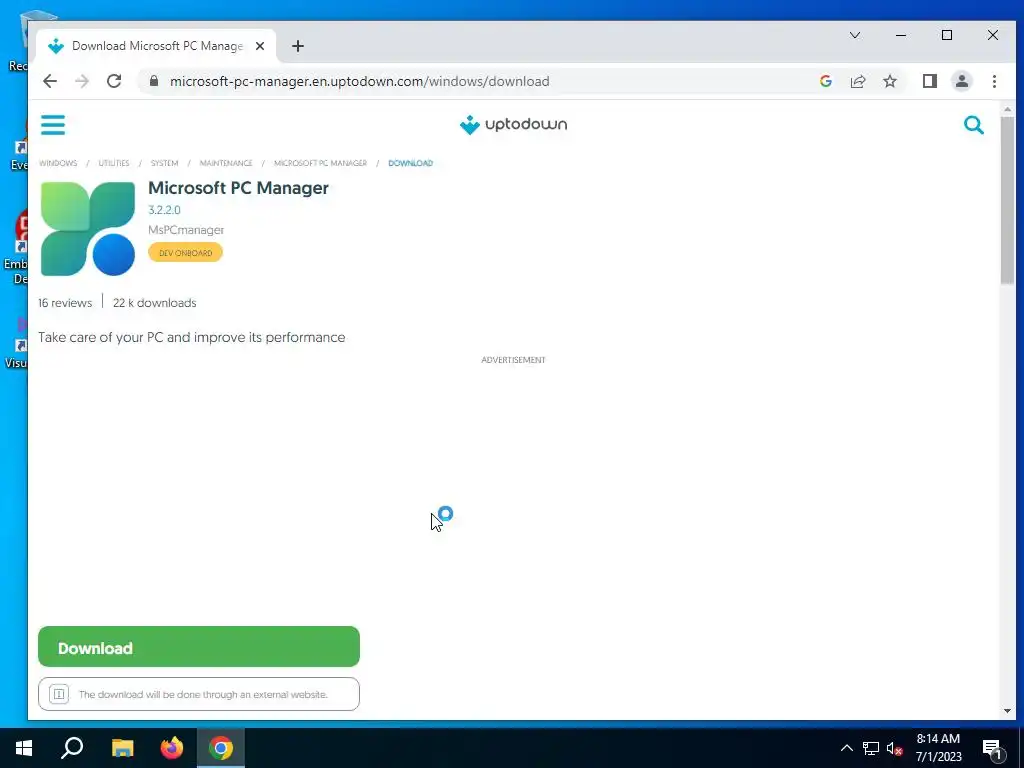Click the muted volume tray icon
Screen dimensions: 1024x768
click(895, 748)
